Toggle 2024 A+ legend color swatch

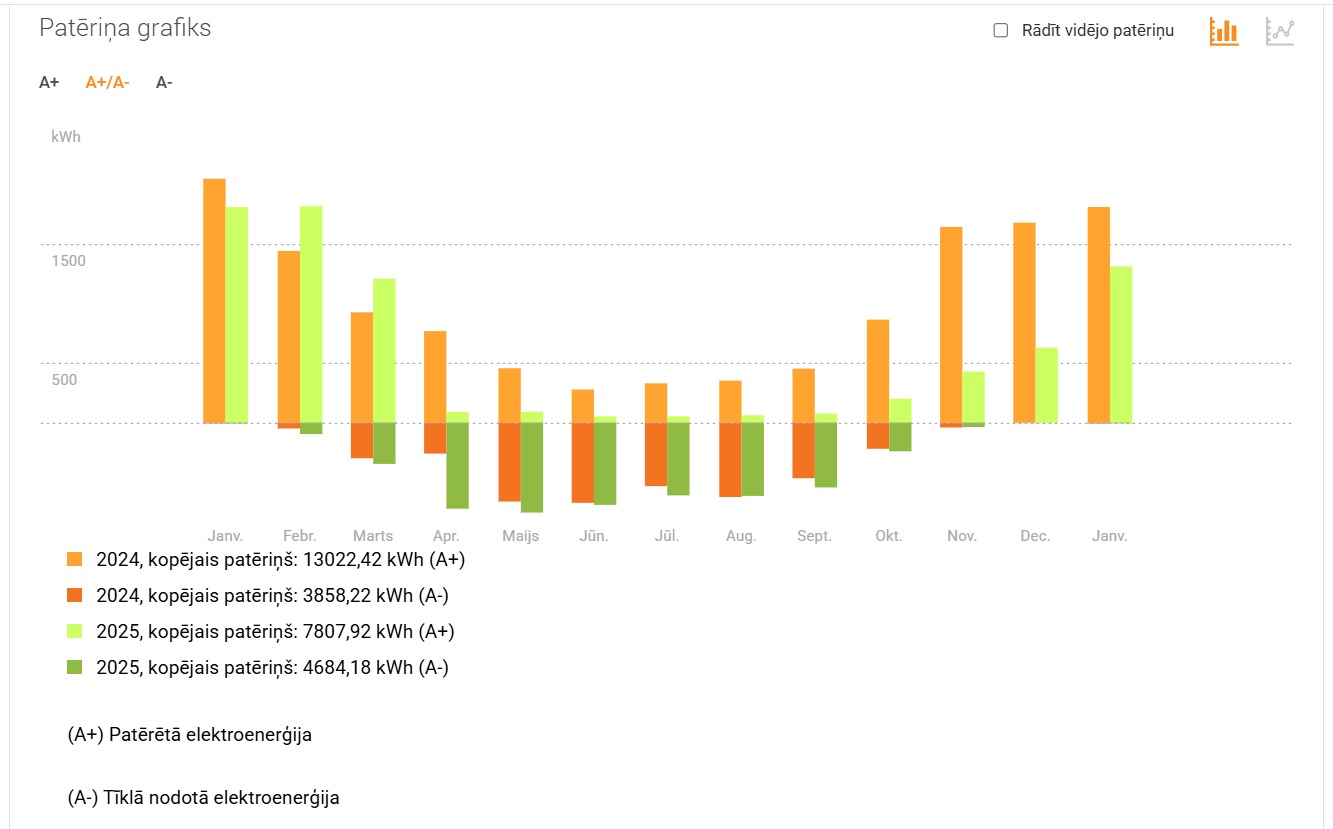tap(75, 560)
